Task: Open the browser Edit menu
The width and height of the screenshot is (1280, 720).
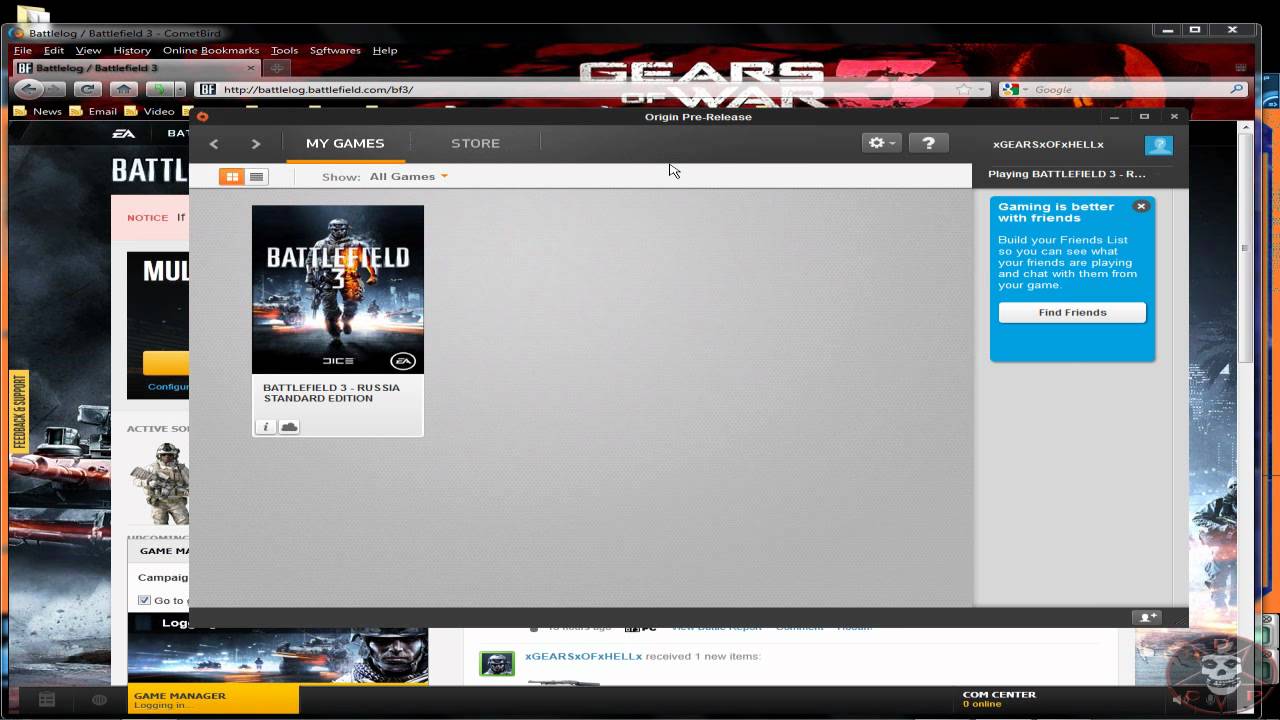Action: click(54, 50)
